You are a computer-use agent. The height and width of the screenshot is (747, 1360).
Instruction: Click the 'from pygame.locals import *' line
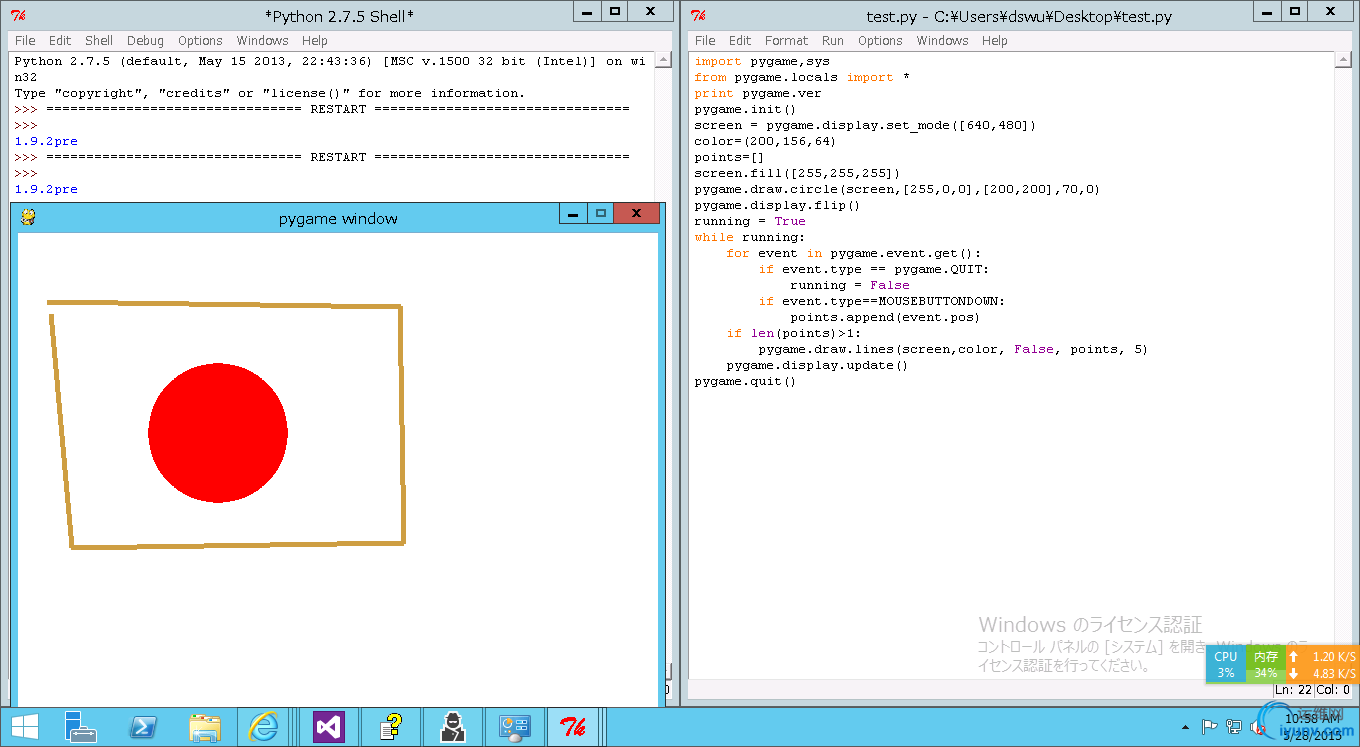[x=802, y=77]
